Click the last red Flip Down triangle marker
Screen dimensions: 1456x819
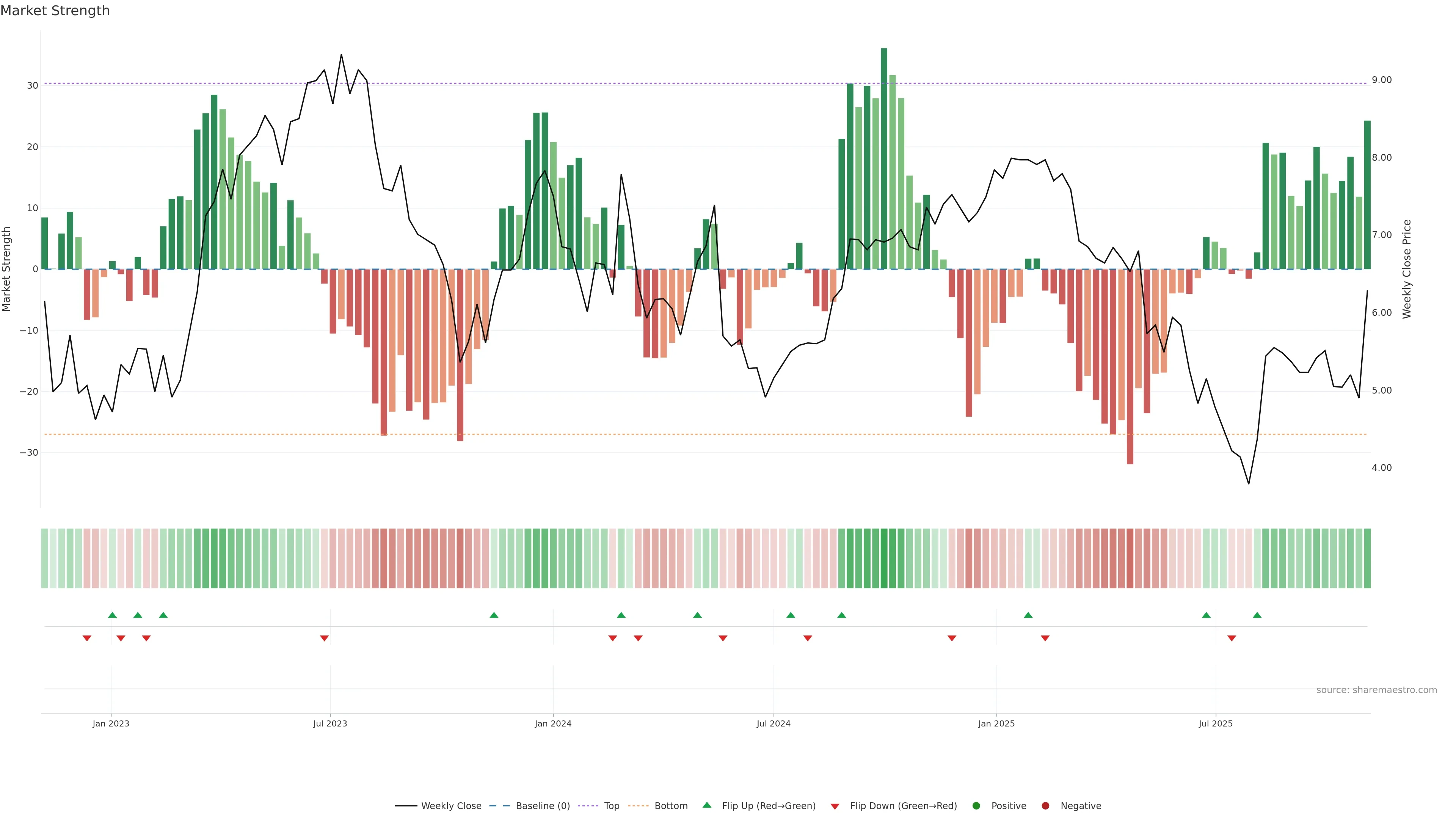(1232, 638)
